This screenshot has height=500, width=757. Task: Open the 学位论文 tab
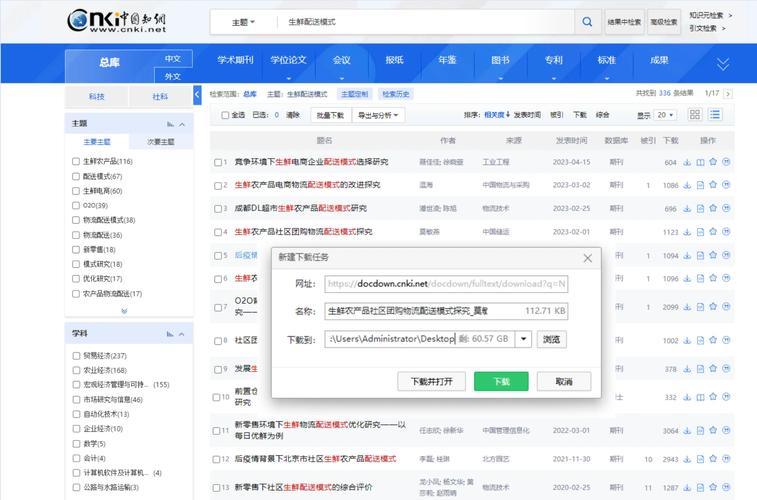tap(288, 60)
